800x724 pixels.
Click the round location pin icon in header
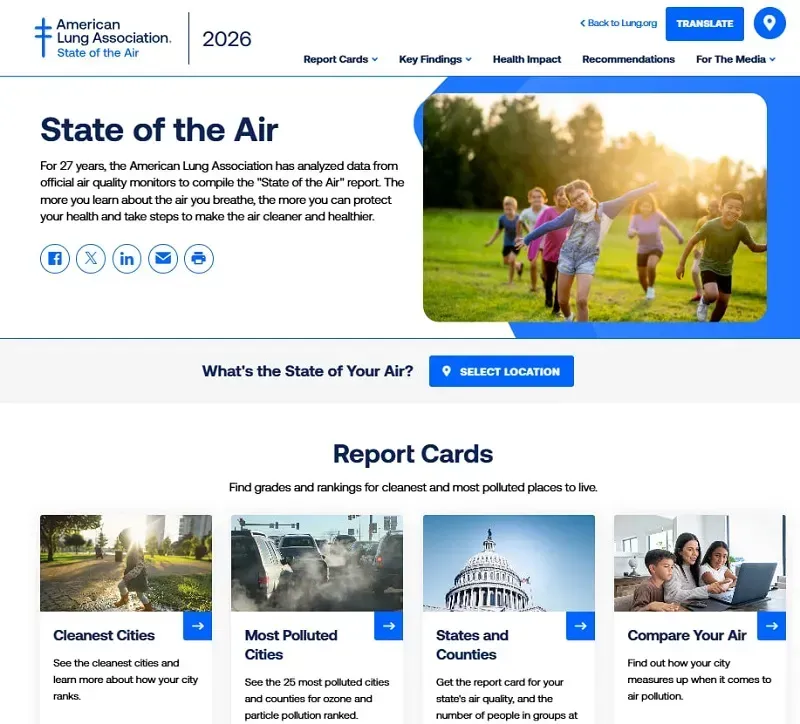point(769,23)
